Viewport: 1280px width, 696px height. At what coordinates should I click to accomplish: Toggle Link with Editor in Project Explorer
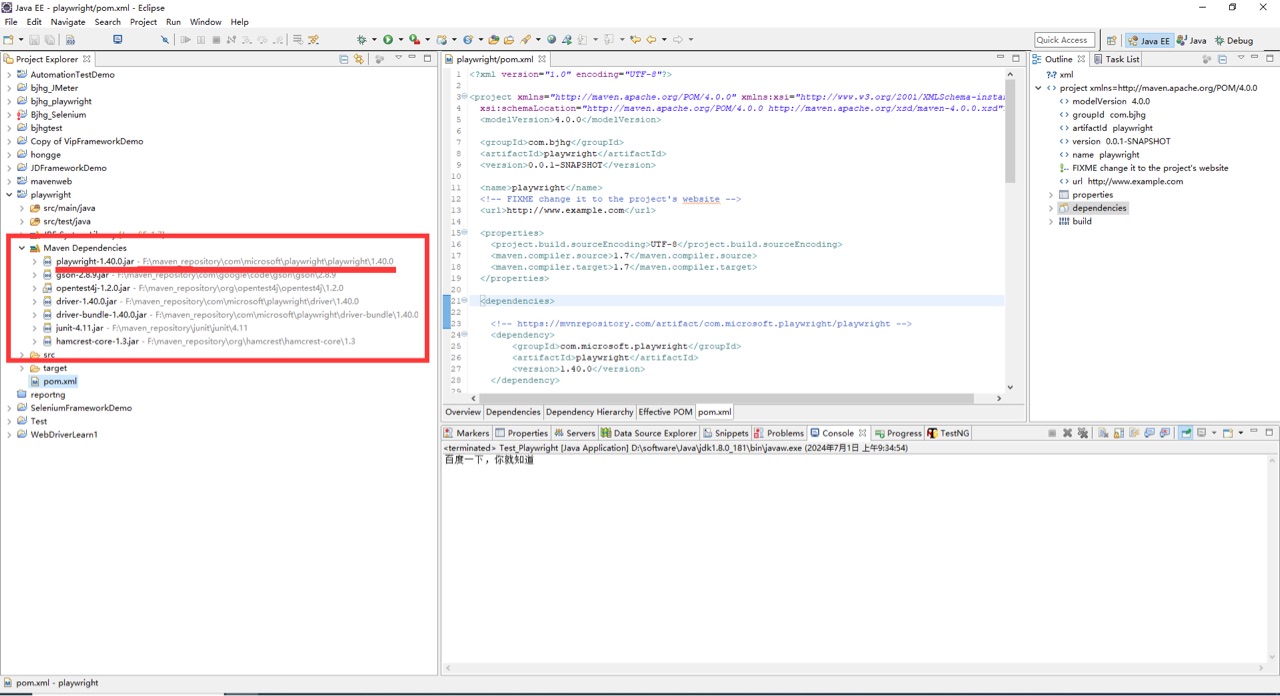359,59
